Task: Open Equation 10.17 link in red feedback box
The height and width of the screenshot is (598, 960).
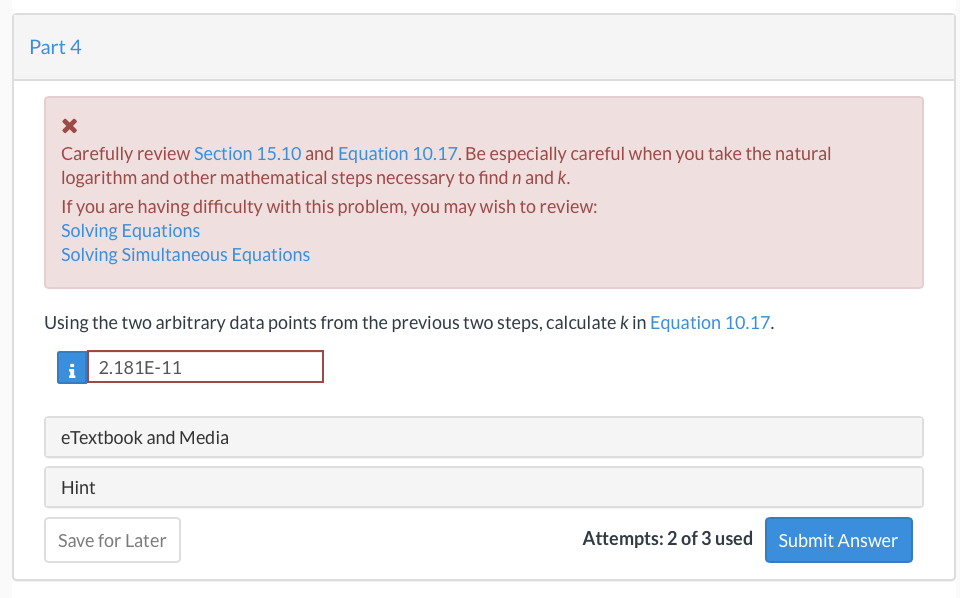Action: tap(397, 154)
